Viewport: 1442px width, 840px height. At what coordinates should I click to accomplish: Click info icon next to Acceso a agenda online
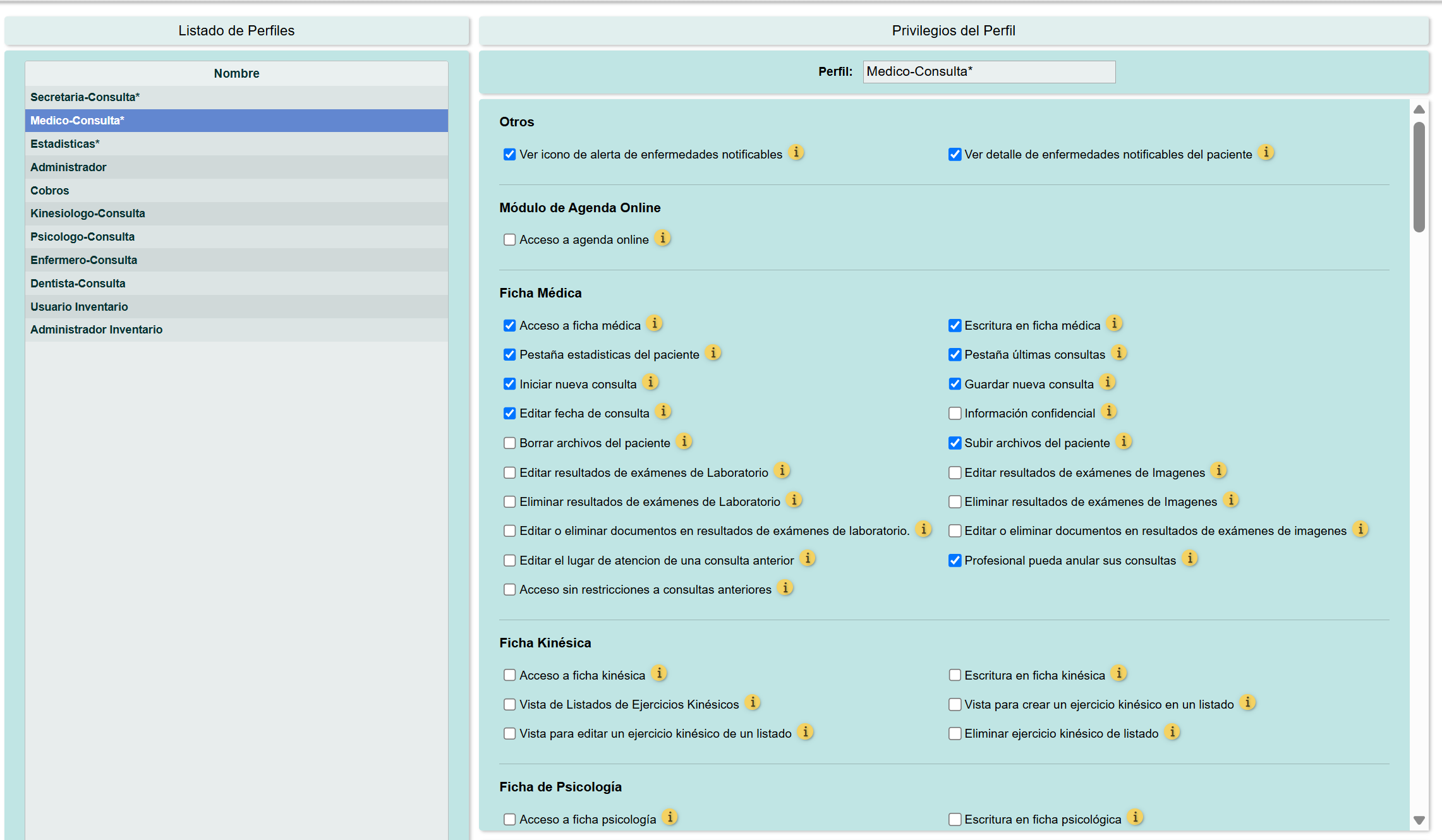pyautogui.click(x=662, y=238)
